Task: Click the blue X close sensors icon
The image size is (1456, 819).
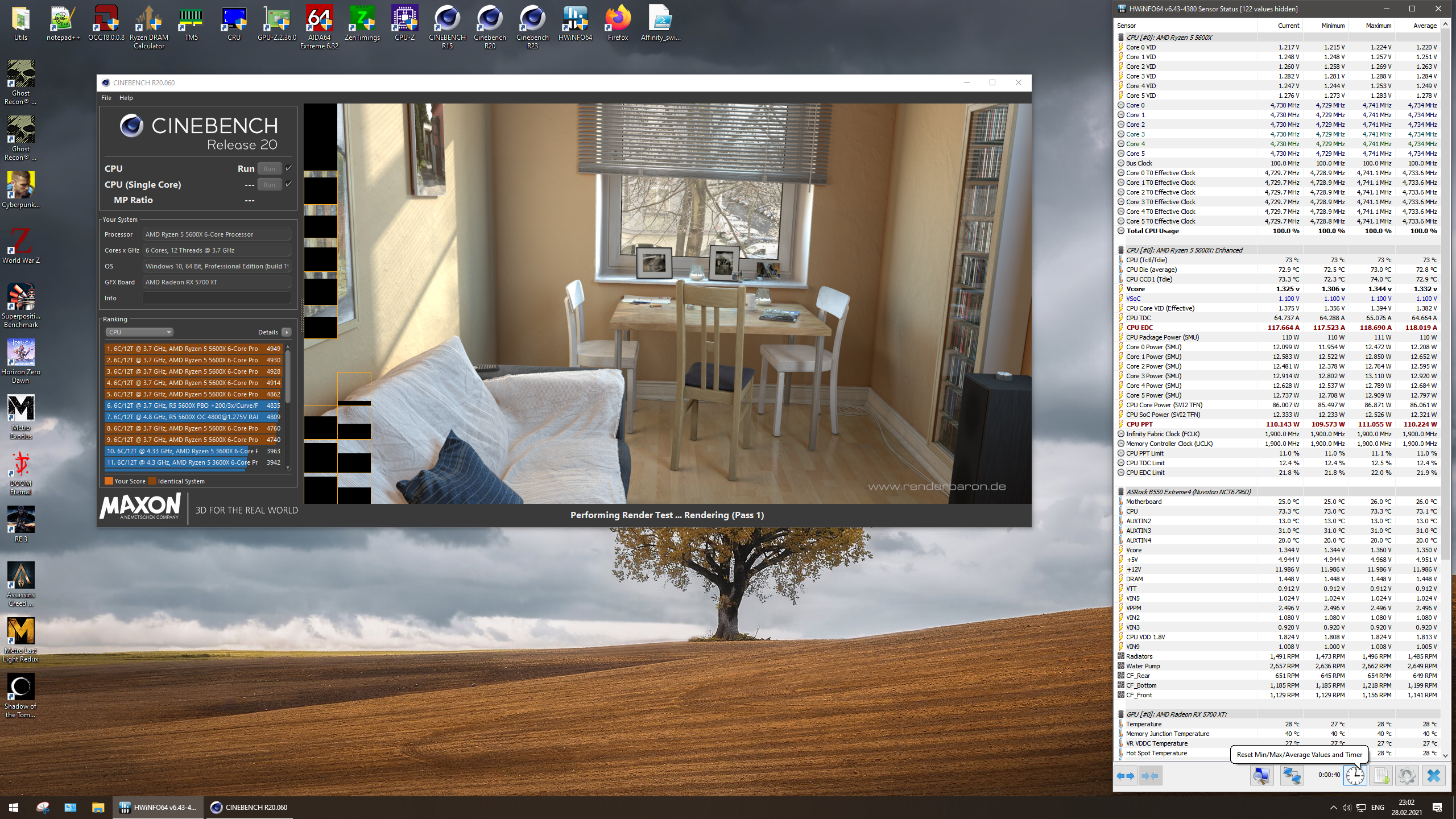Action: point(1433,776)
